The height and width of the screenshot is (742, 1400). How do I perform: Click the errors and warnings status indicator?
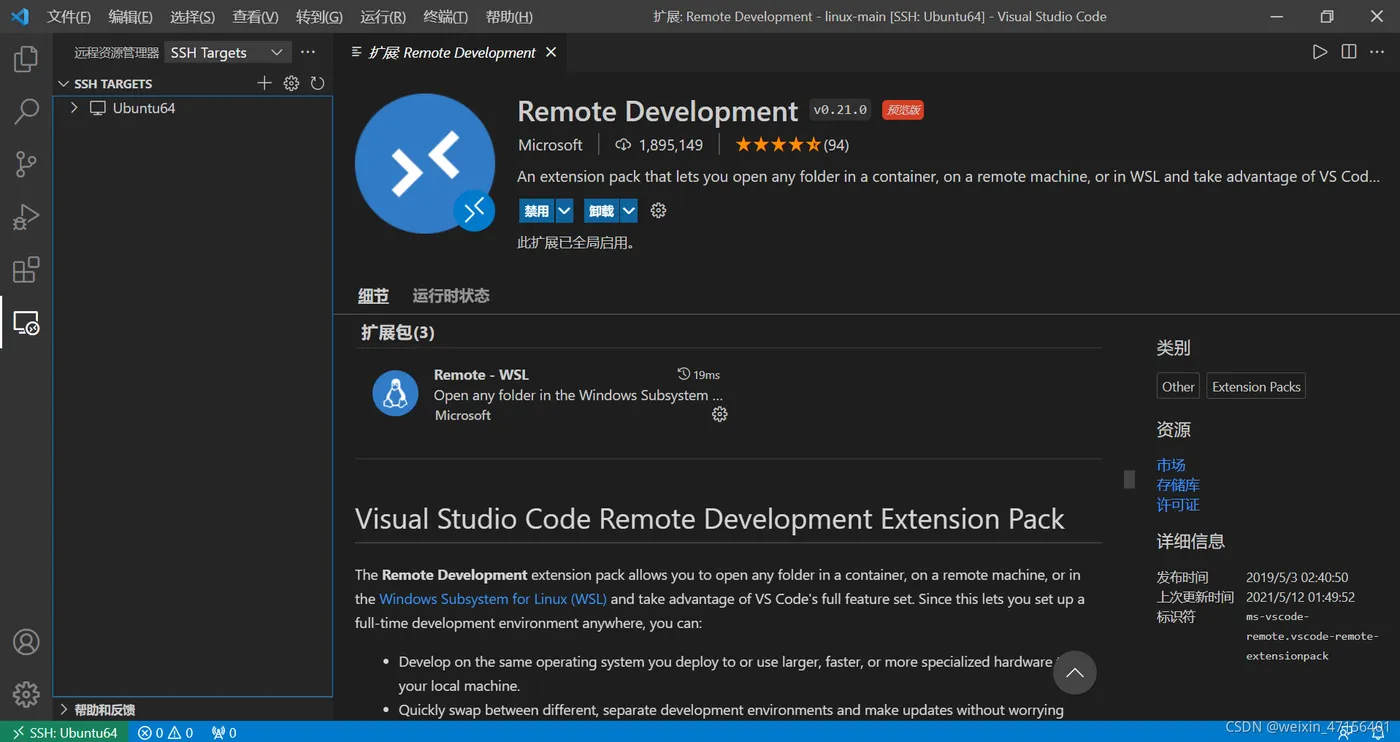[166, 732]
